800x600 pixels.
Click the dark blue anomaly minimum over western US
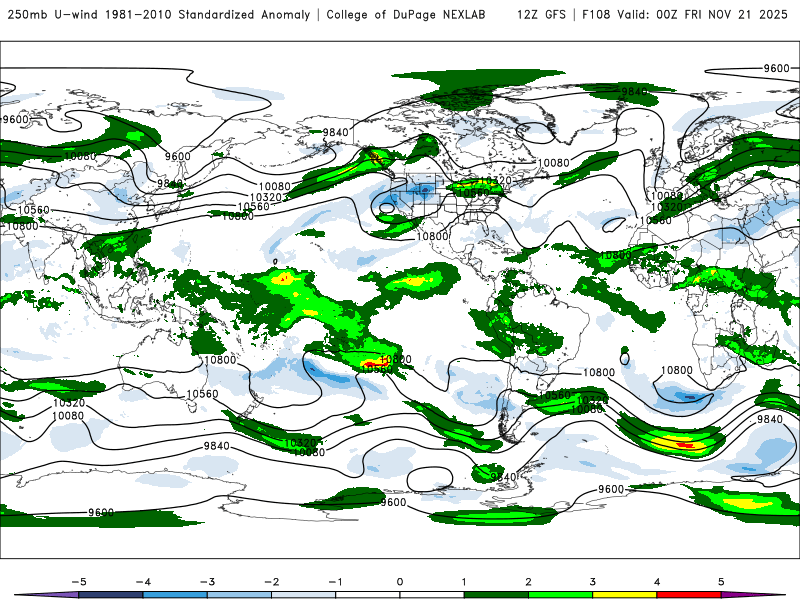pos(425,190)
